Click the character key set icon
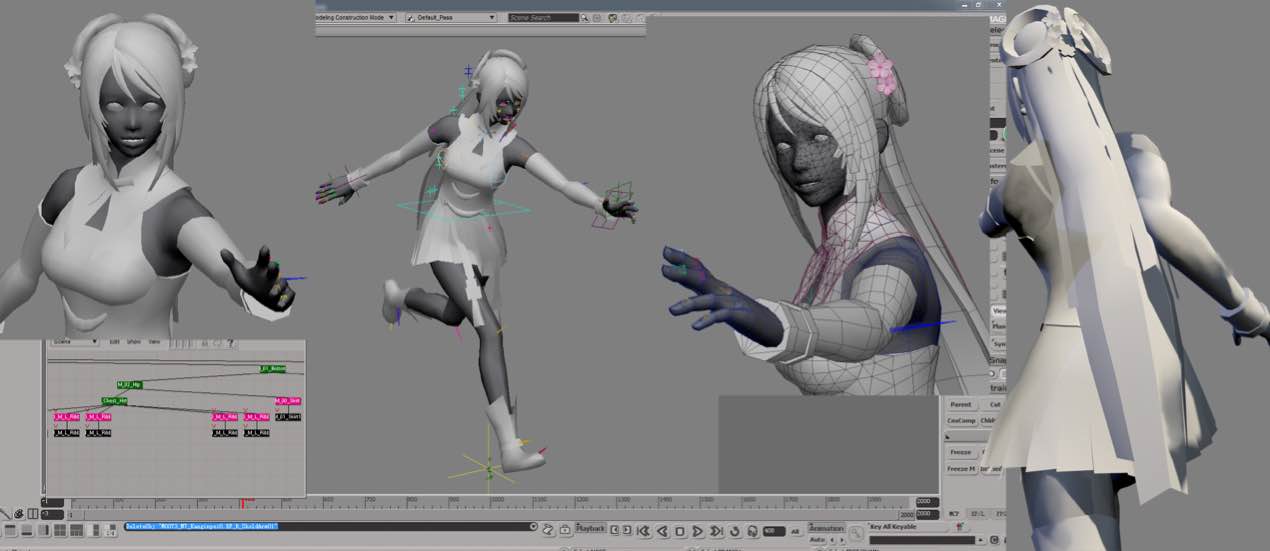Image resolution: width=1270 pixels, height=551 pixels. [x=960, y=527]
